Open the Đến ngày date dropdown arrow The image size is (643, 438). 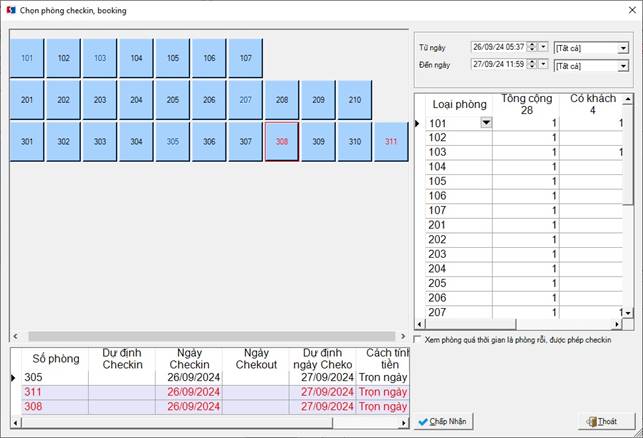pyautogui.click(x=543, y=64)
